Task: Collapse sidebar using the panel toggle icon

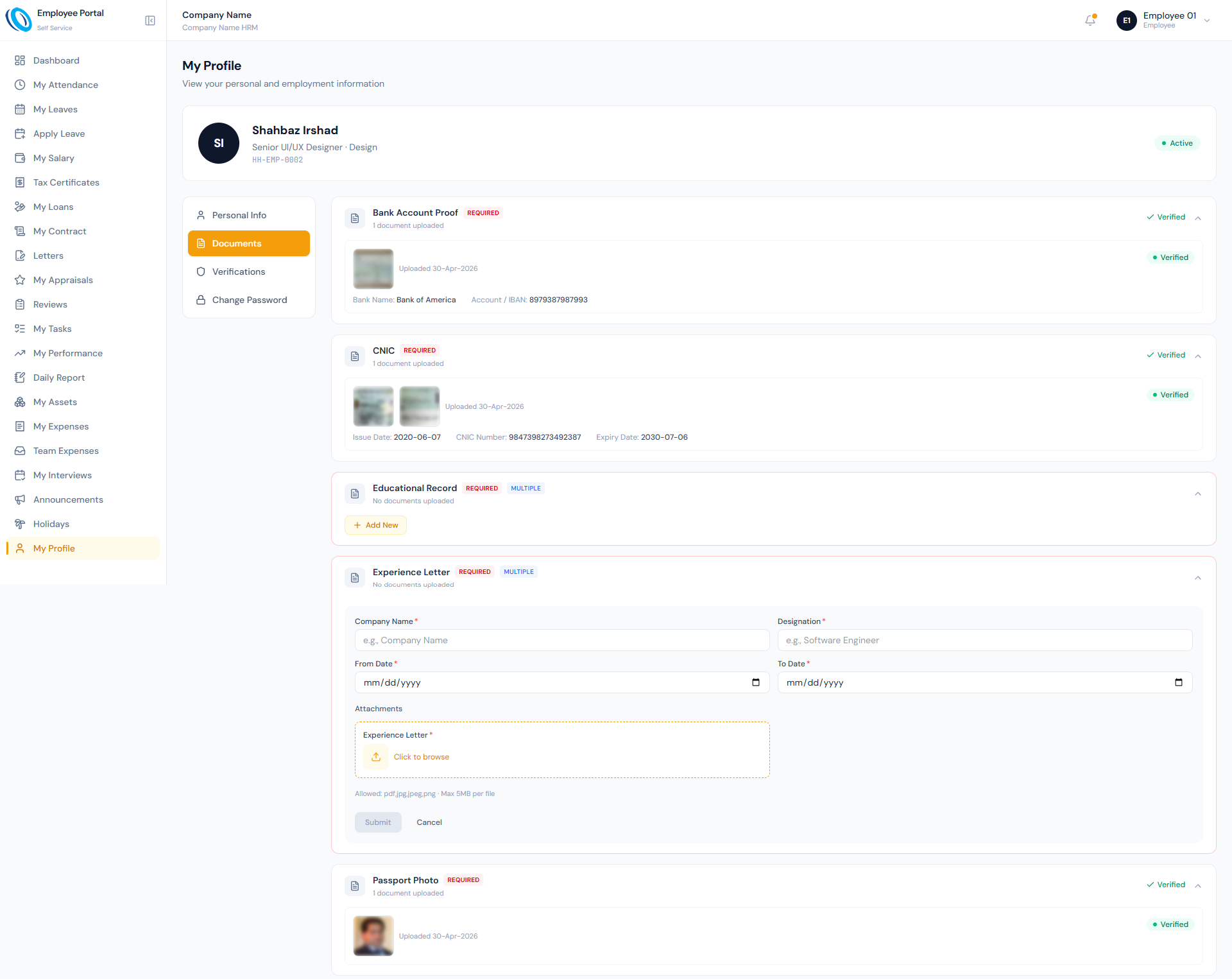Action: [150, 21]
